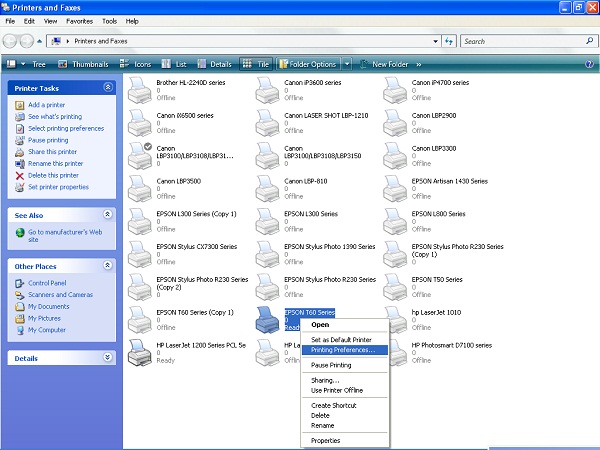
Task: Open the File menu
Action: [10, 21]
